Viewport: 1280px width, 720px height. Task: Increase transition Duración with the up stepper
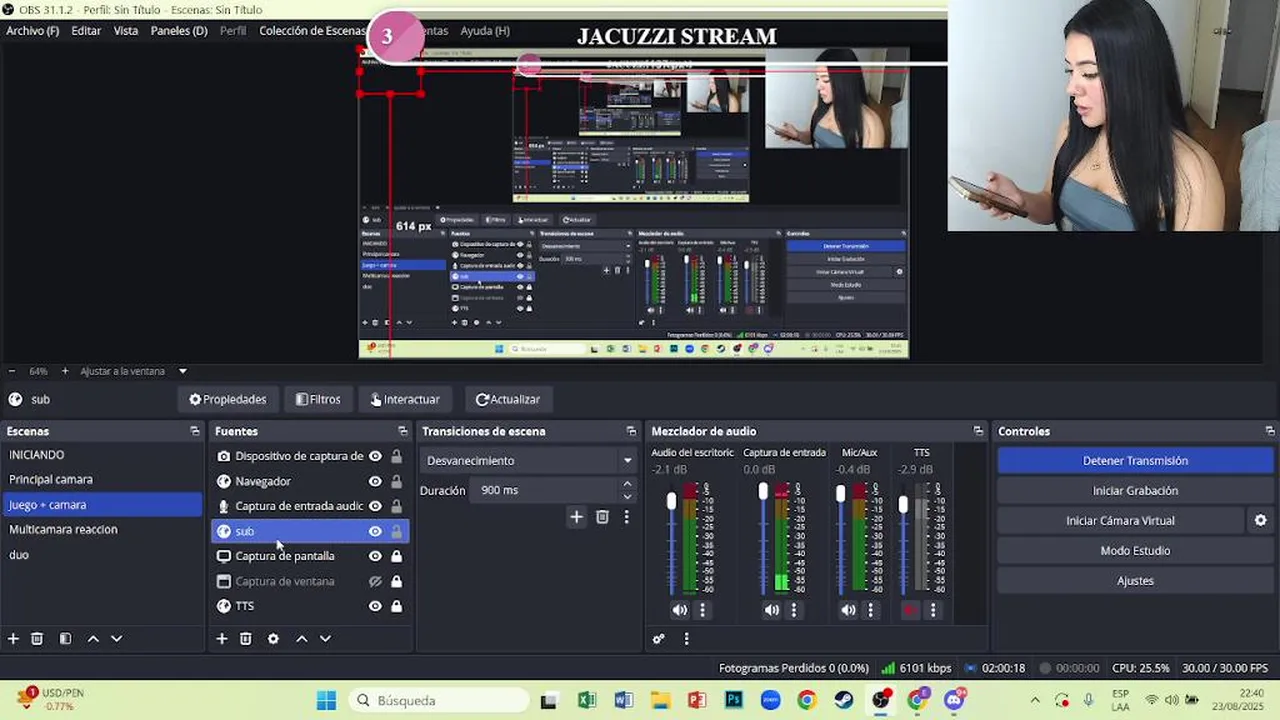click(627, 484)
